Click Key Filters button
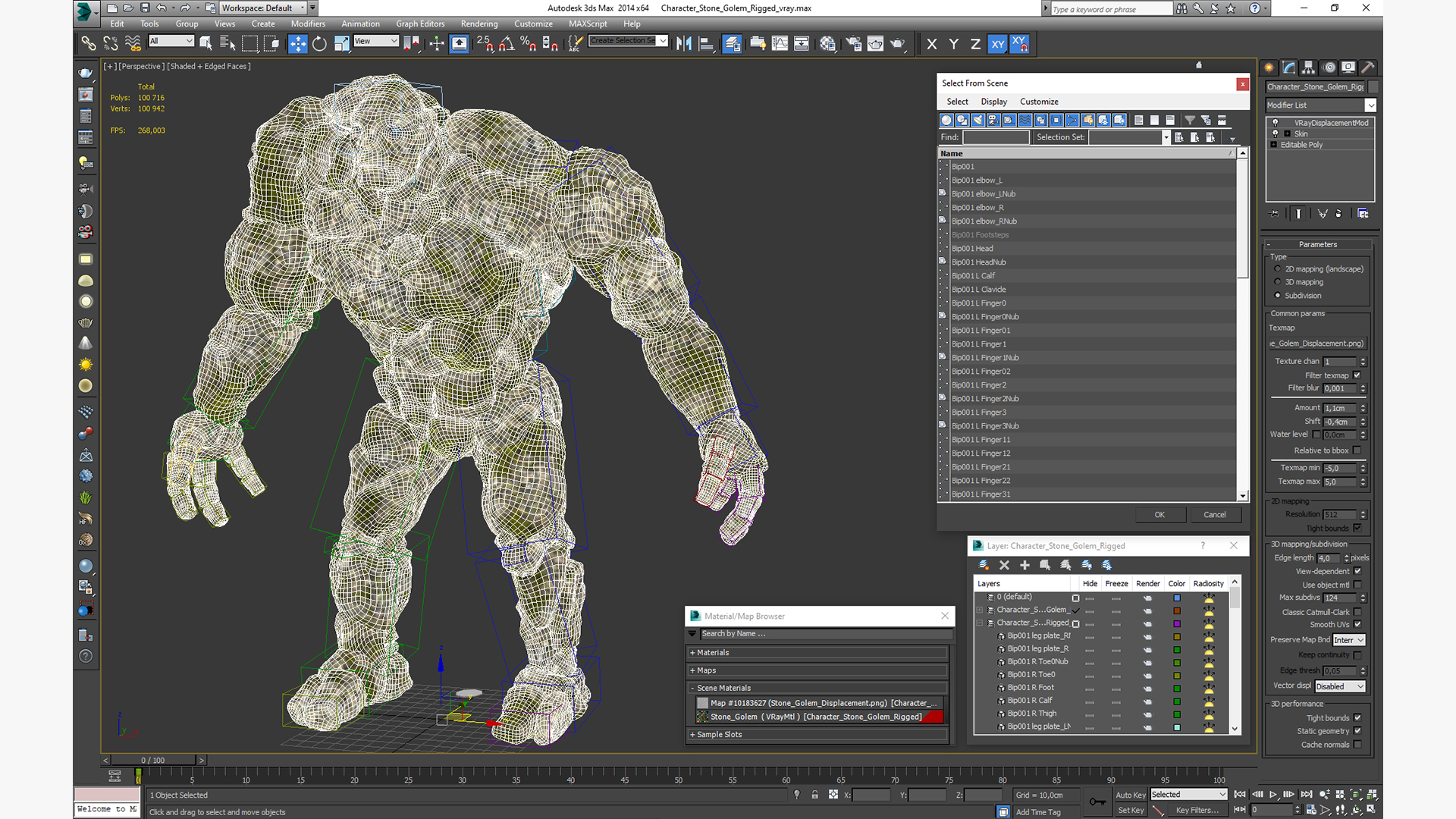 pyautogui.click(x=1197, y=810)
